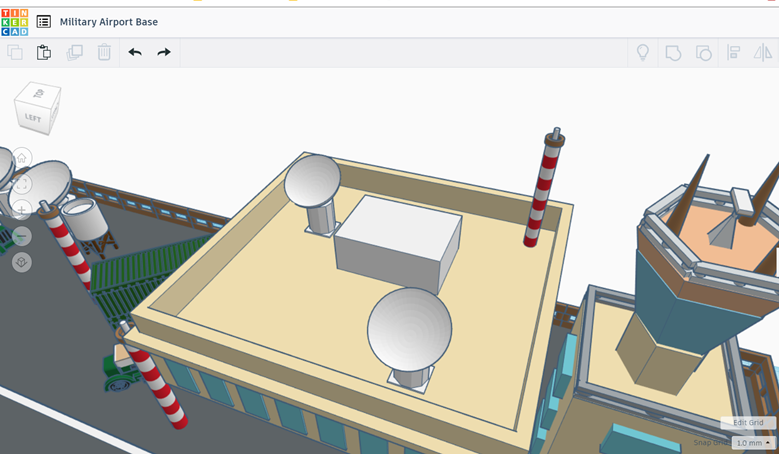779x454 pixels.
Task: Redo the last action
Action: pos(164,52)
